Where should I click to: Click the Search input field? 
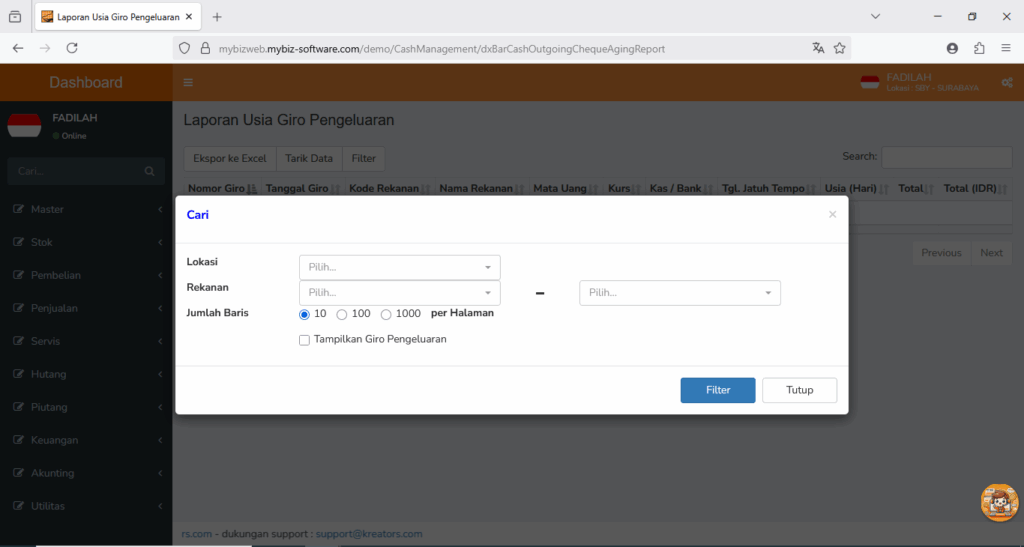(946, 157)
